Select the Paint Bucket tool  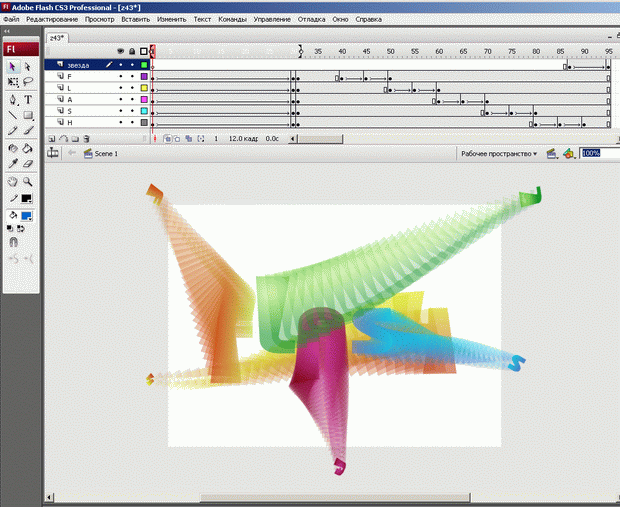click(x=27, y=148)
